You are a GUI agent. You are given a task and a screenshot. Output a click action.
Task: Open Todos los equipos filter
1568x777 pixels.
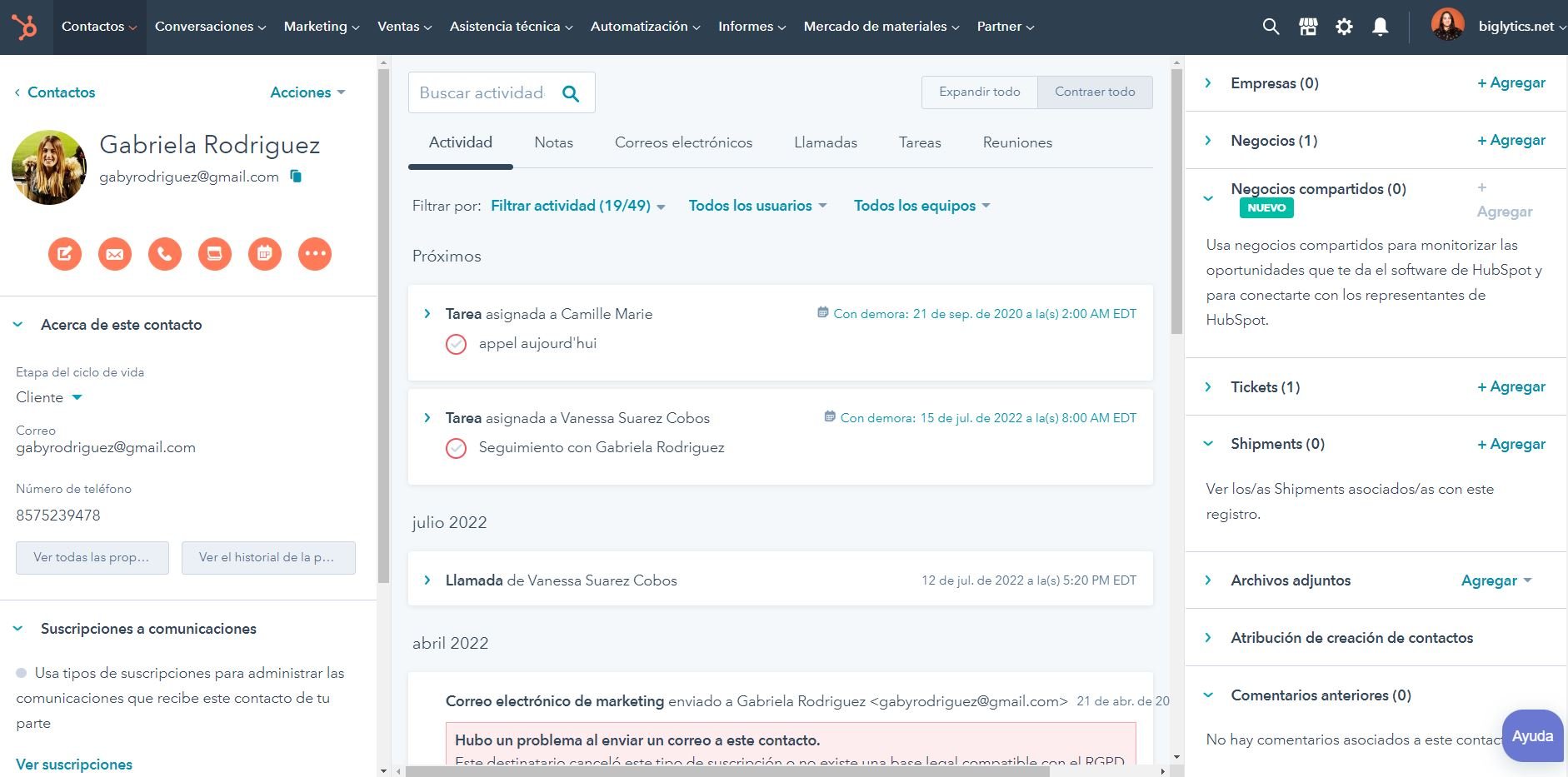point(921,206)
